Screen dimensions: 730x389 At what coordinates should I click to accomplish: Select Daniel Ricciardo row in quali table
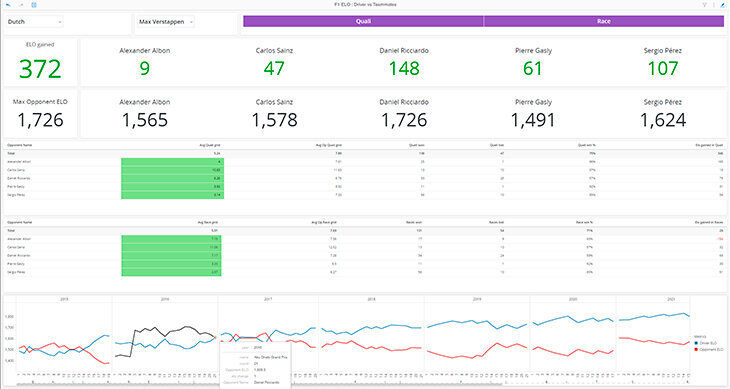pos(365,178)
